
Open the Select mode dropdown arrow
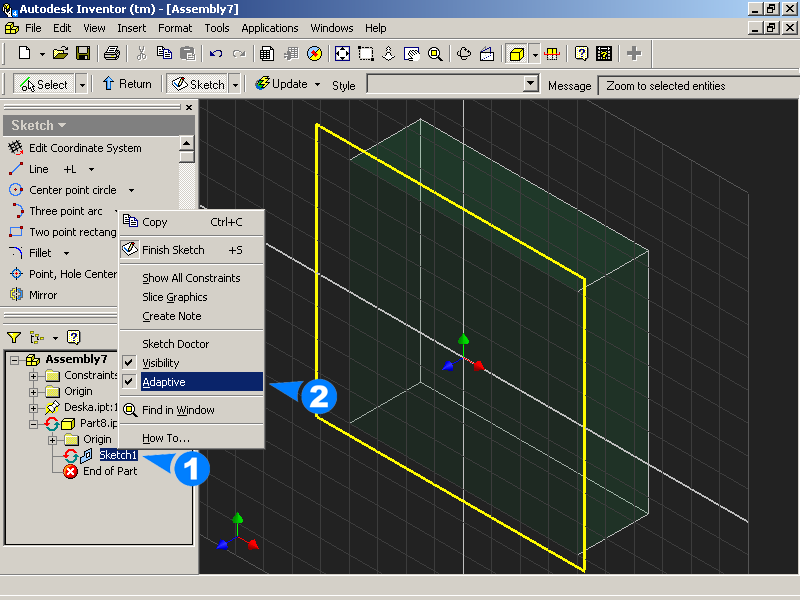[x=82, y=84]
